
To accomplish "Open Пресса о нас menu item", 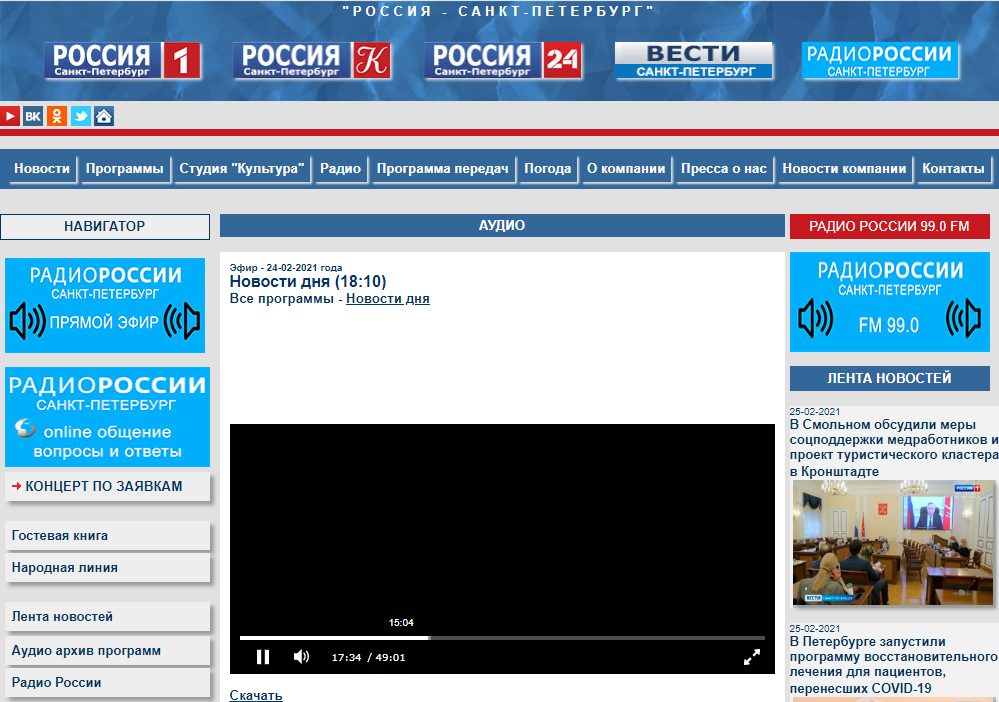I will click(724, 169).
